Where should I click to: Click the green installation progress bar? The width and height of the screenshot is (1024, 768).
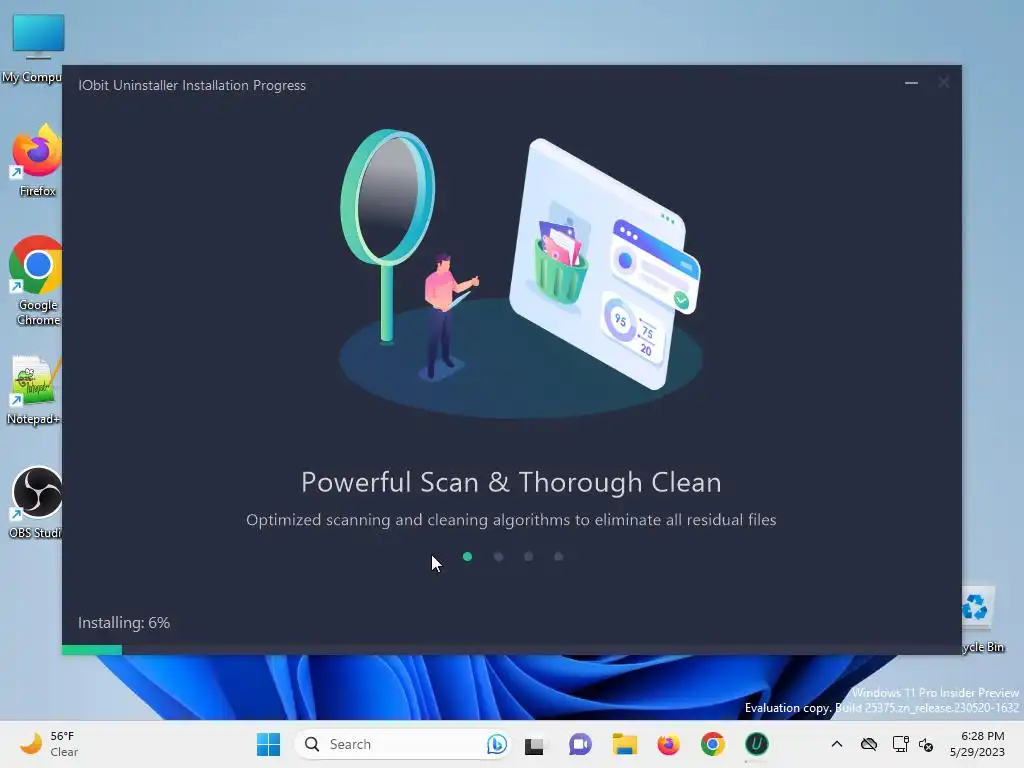coord(91,650)
